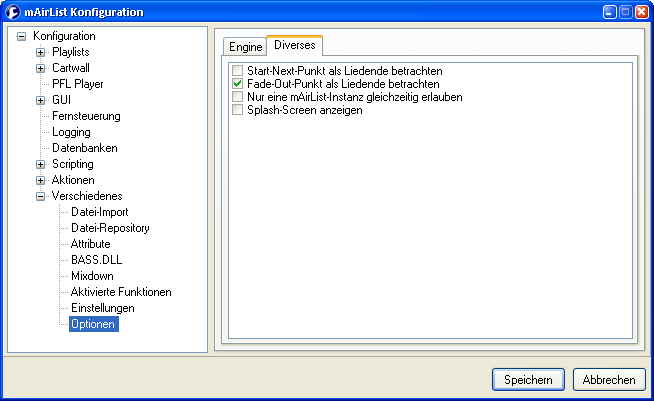Image resolution: width=654 pixels, height=401 pixels.
Task: Select the Diverses tab
Action: (x=294, y=45)
